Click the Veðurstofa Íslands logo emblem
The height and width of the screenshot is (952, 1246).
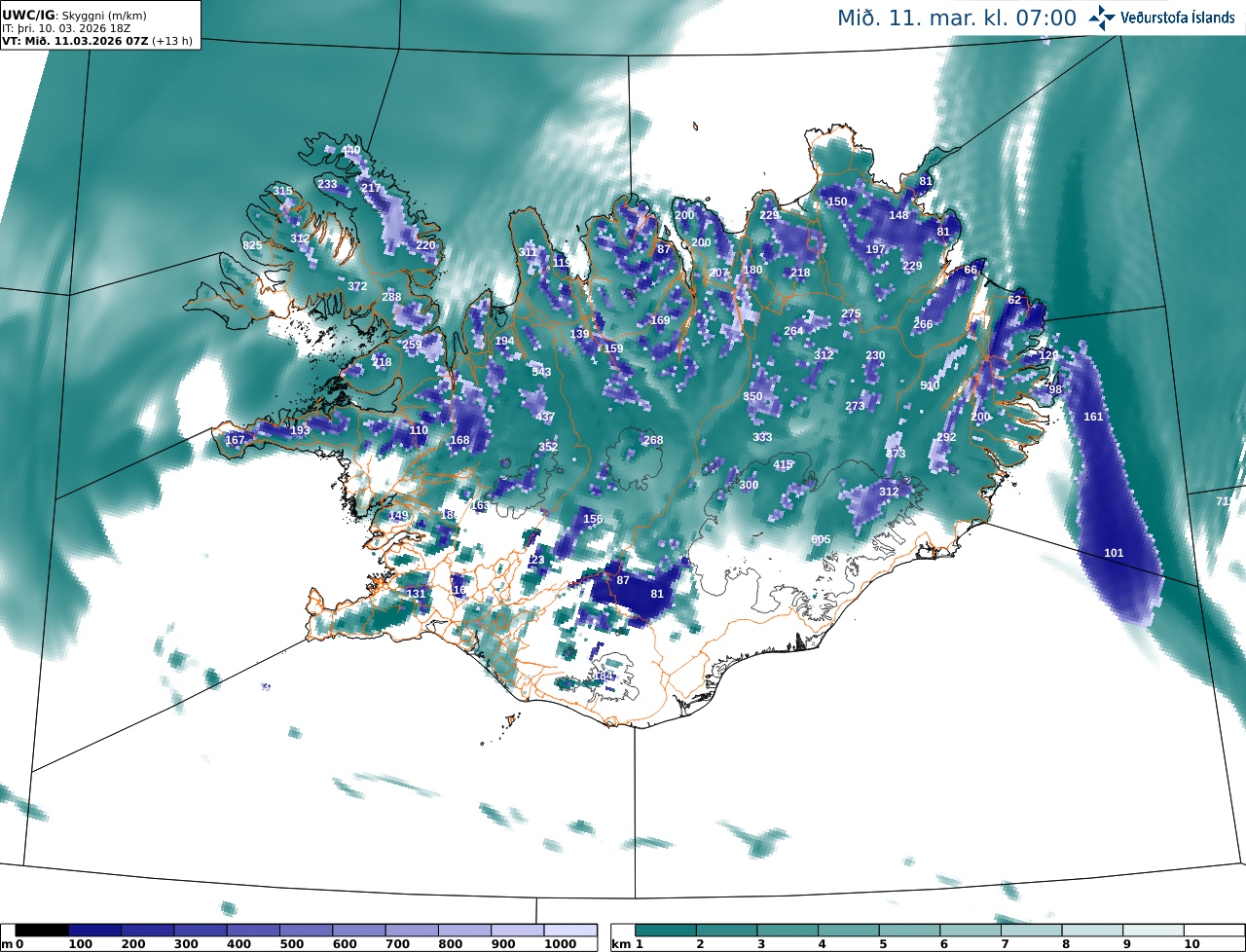1102,18
